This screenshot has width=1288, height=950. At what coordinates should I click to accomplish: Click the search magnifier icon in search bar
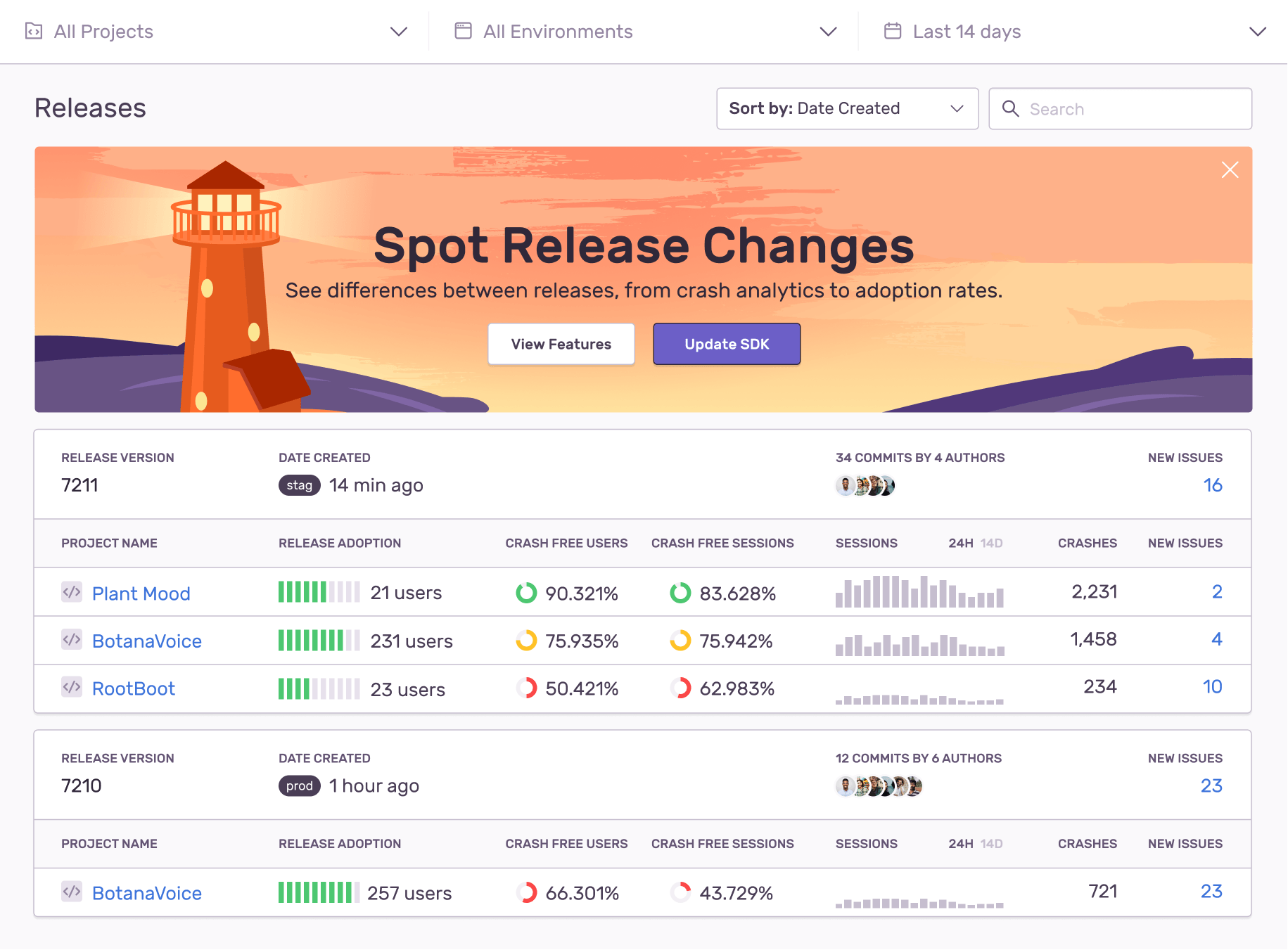point(1011,109)
